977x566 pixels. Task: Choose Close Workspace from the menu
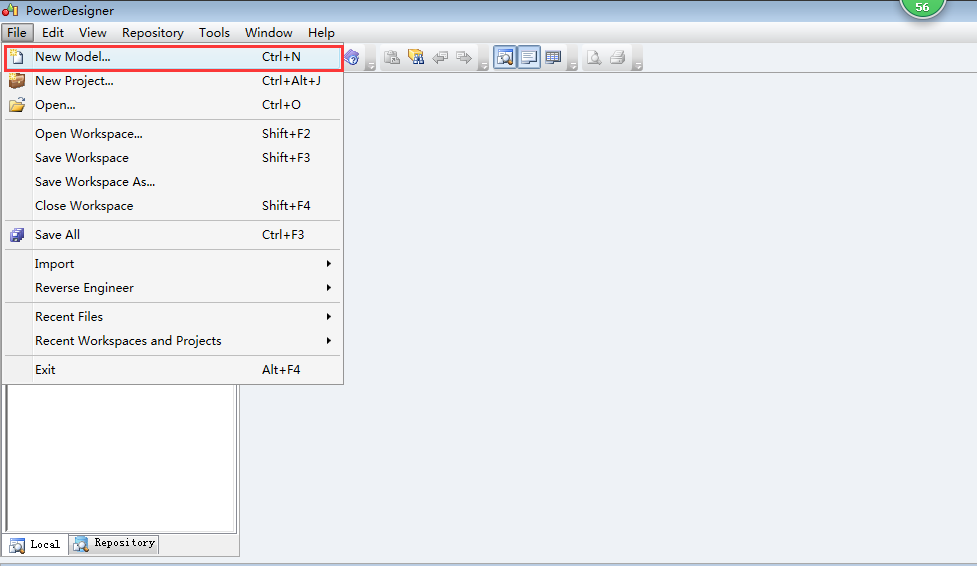[174, 206]
